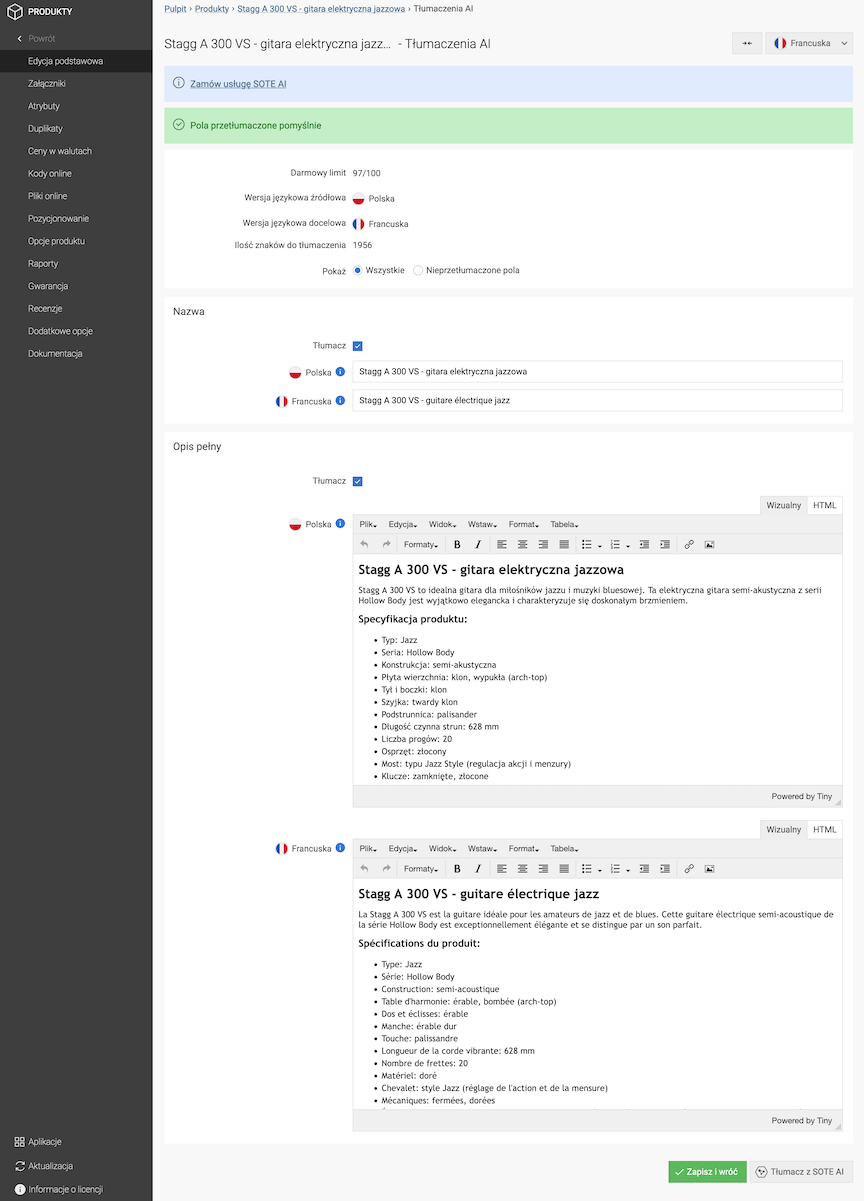This screenshot has height=1201, width=864.
Task: Click Bold icon in Polska editor toolbar
Action: coord(457,545)
